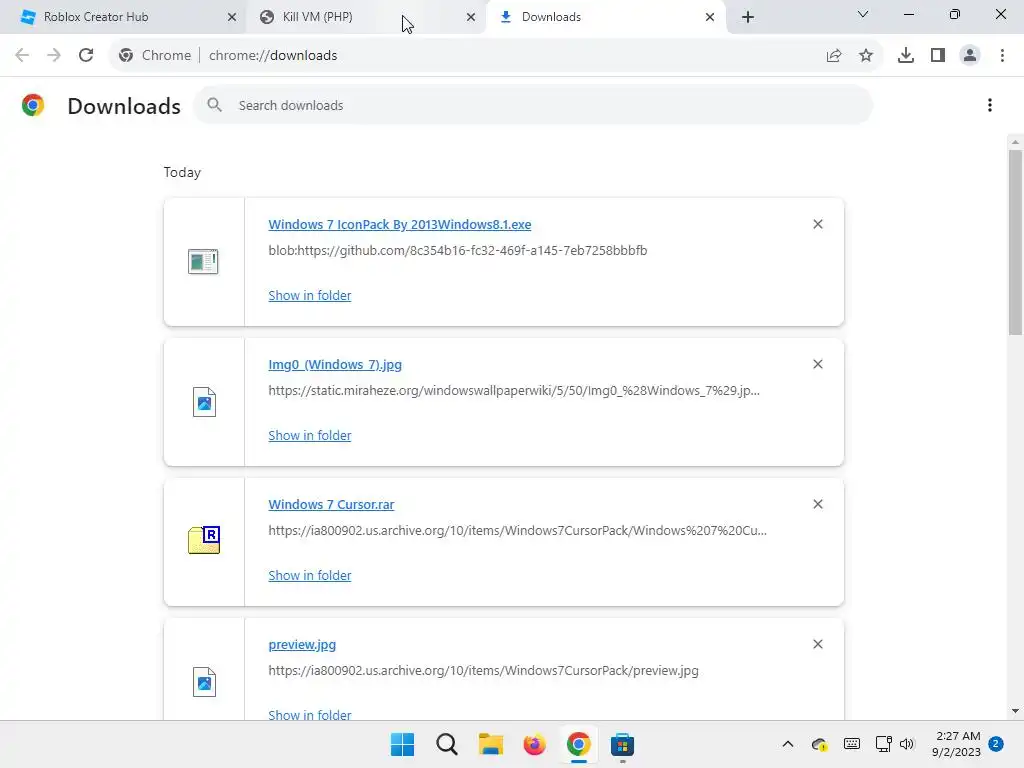The height and width of the screenshot is (768, 1024).
Task: Open the clock showing 2:27 AM
Action: pyautogui.click(x=957, y=744)
